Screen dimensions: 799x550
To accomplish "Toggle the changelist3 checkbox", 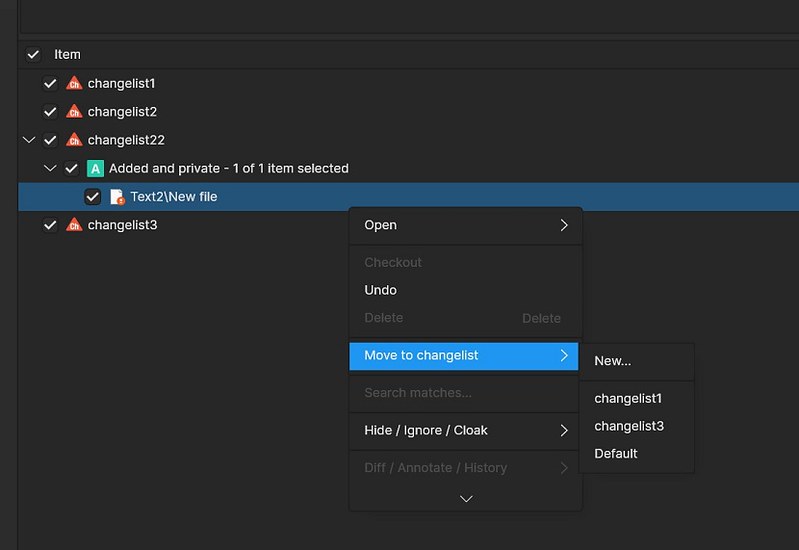I will pyautogui.click(x=50, y=225).
